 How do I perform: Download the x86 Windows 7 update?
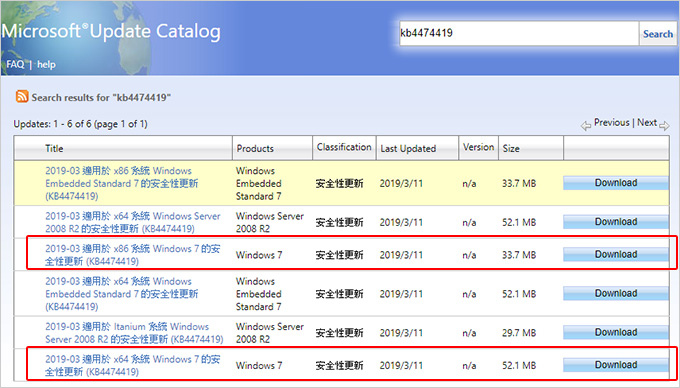[616, 254]
